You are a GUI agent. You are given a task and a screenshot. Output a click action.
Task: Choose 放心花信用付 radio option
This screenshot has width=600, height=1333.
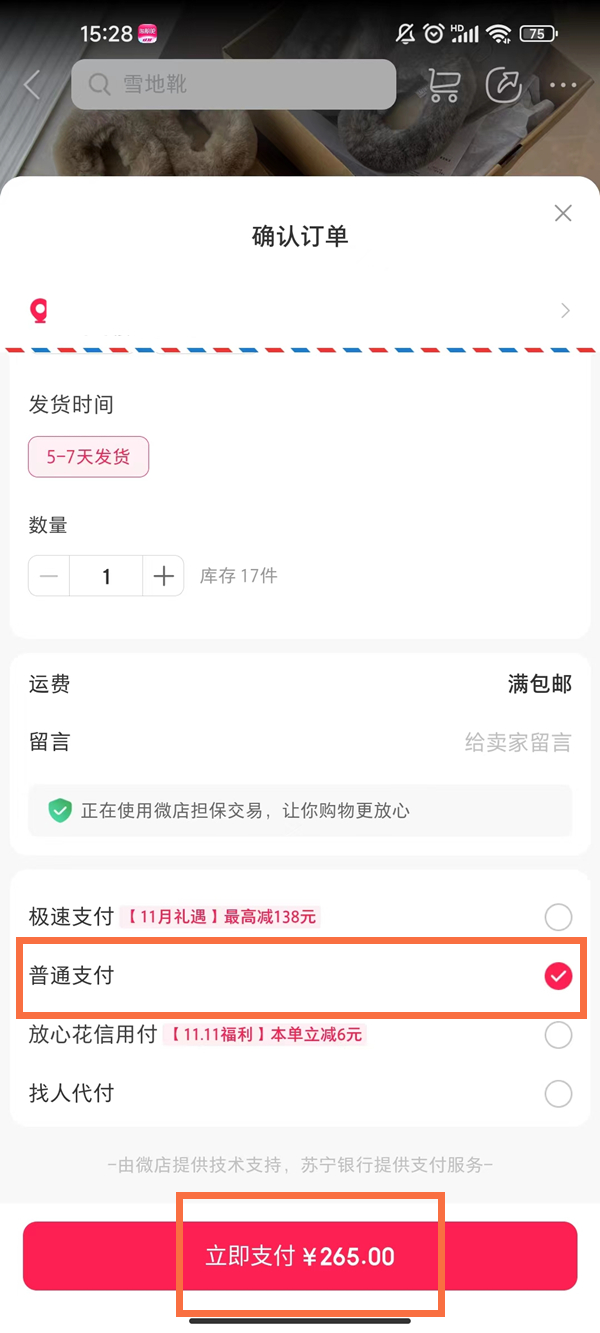(558, 1035)
